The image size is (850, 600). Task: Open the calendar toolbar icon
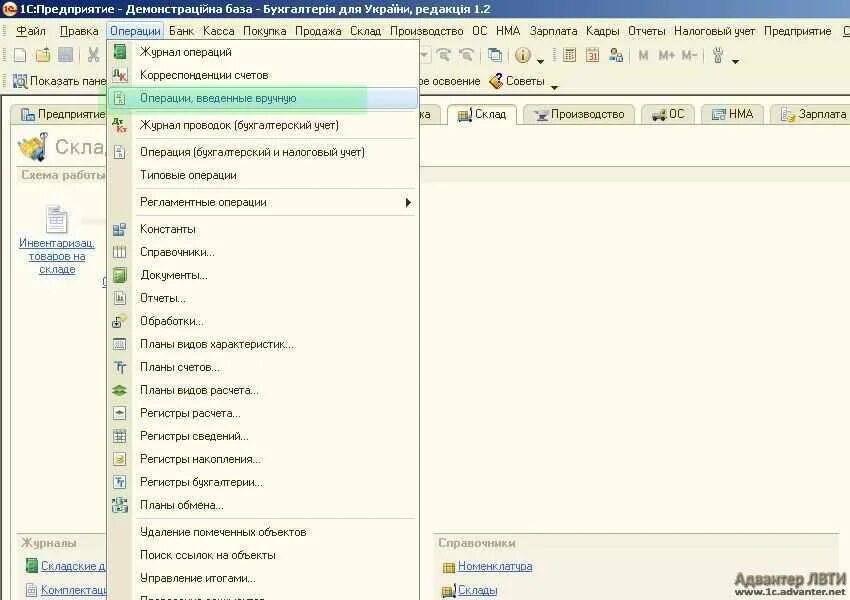593,55
